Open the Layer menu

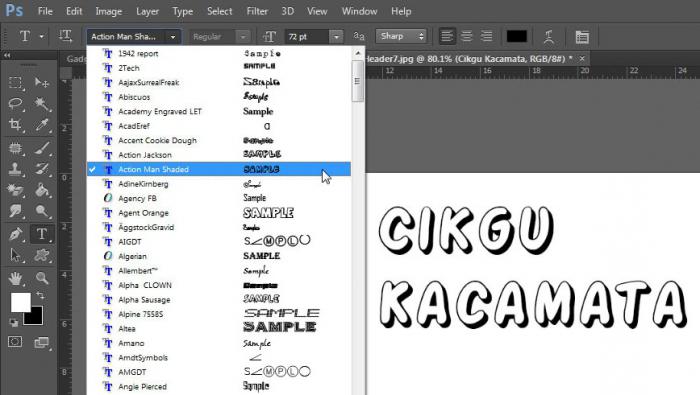tap(147, 11)
